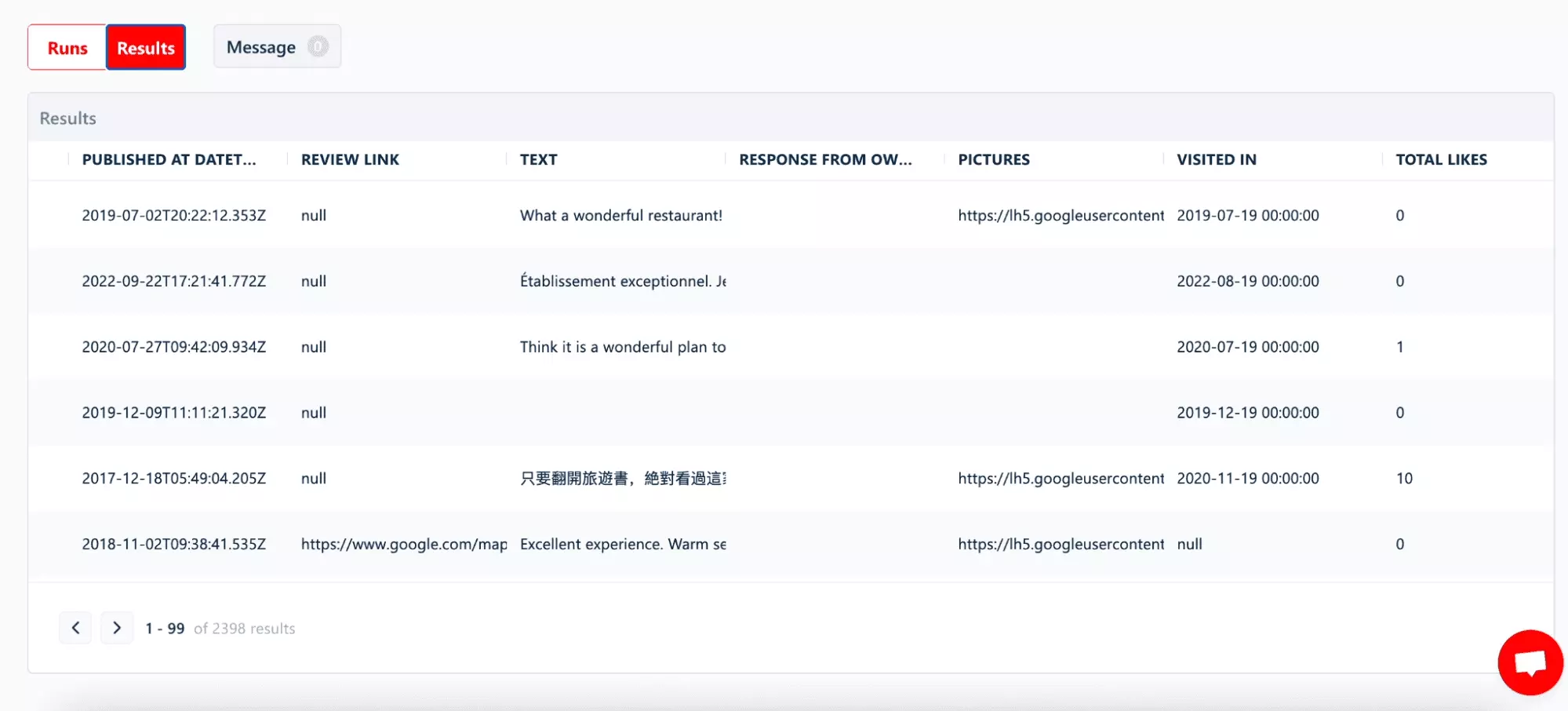Select the row published 2022-09-22T17:21:41.772Z
Image resolution: width=1568 pixels, height=711 pixels.
[173, 281]
